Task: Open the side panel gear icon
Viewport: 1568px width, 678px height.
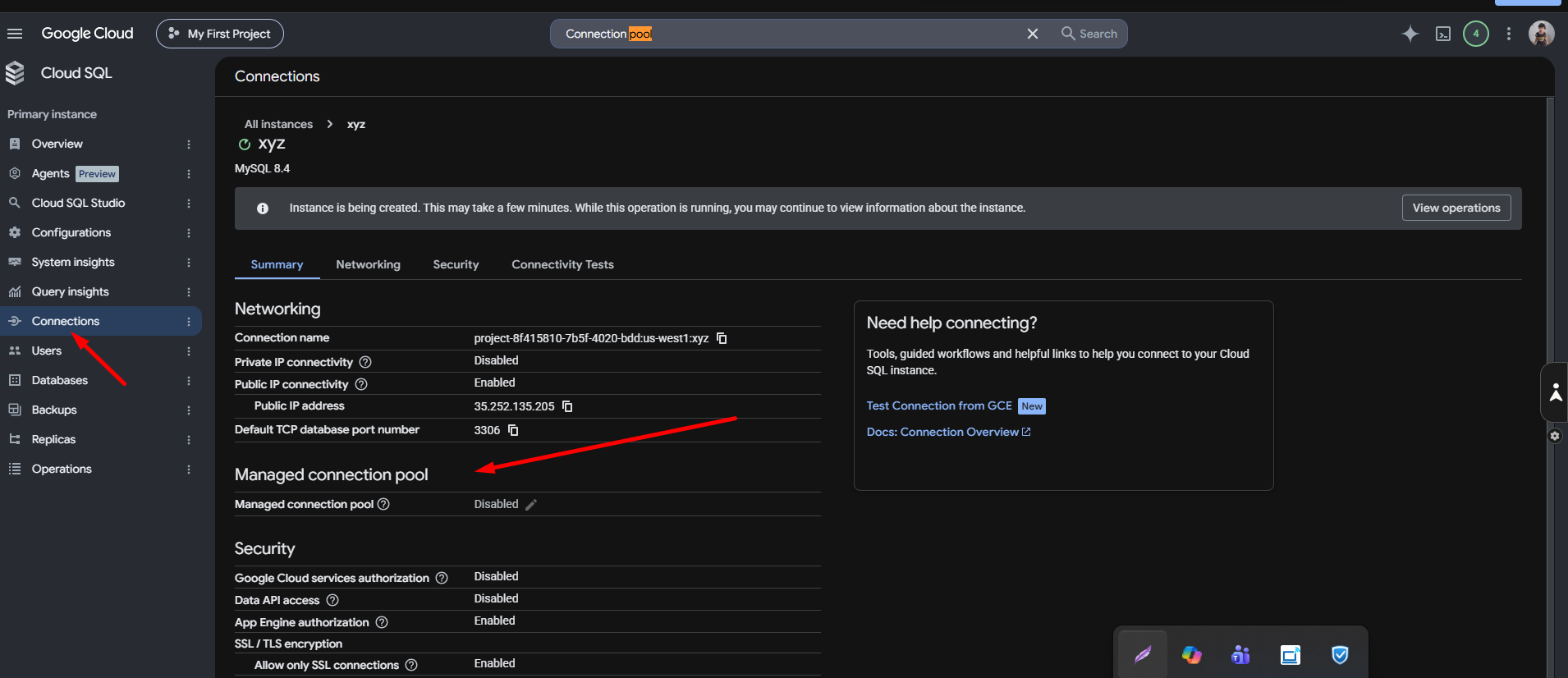Action: point(1555,436)
